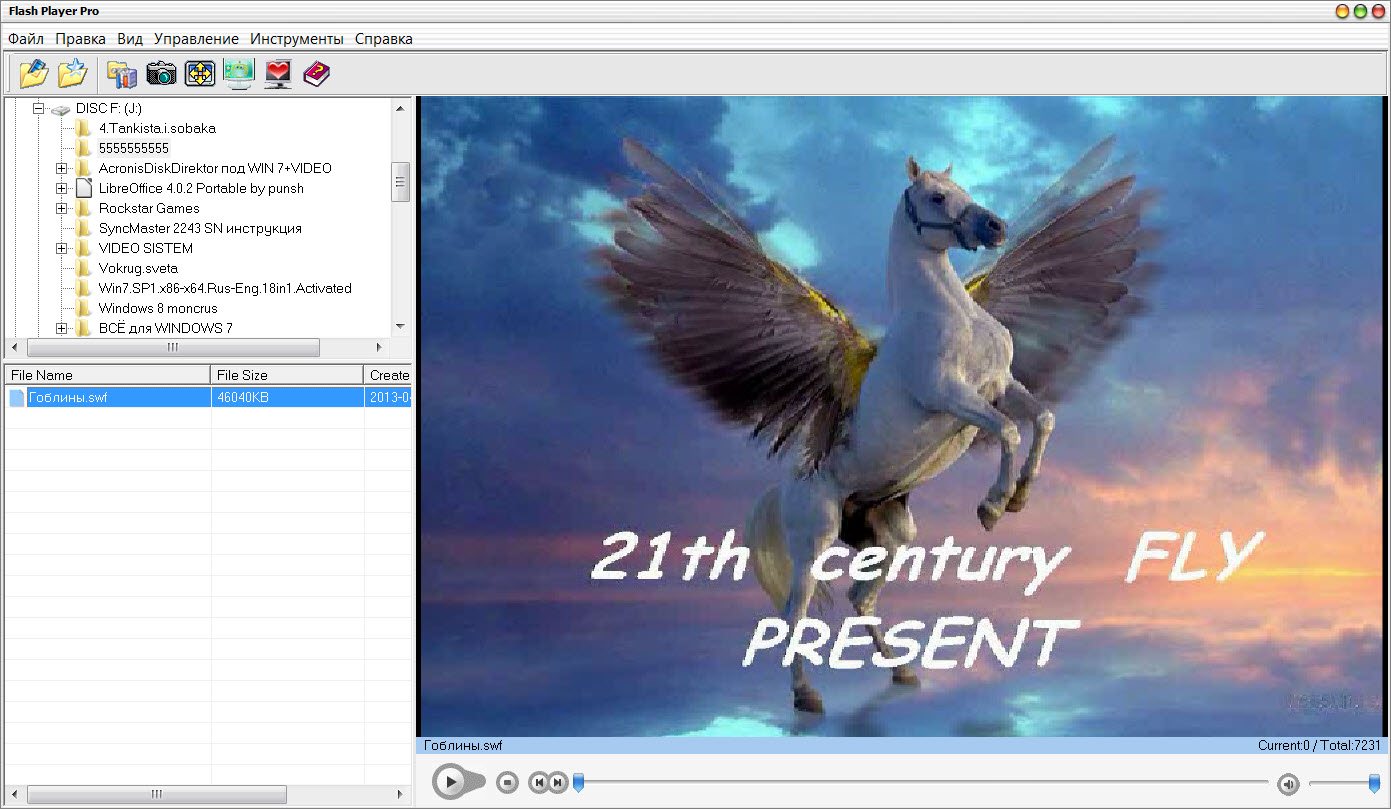This screenshot has width=1391, height=809.
Task: Sort files by File Size column header
Action: (286, 375)
